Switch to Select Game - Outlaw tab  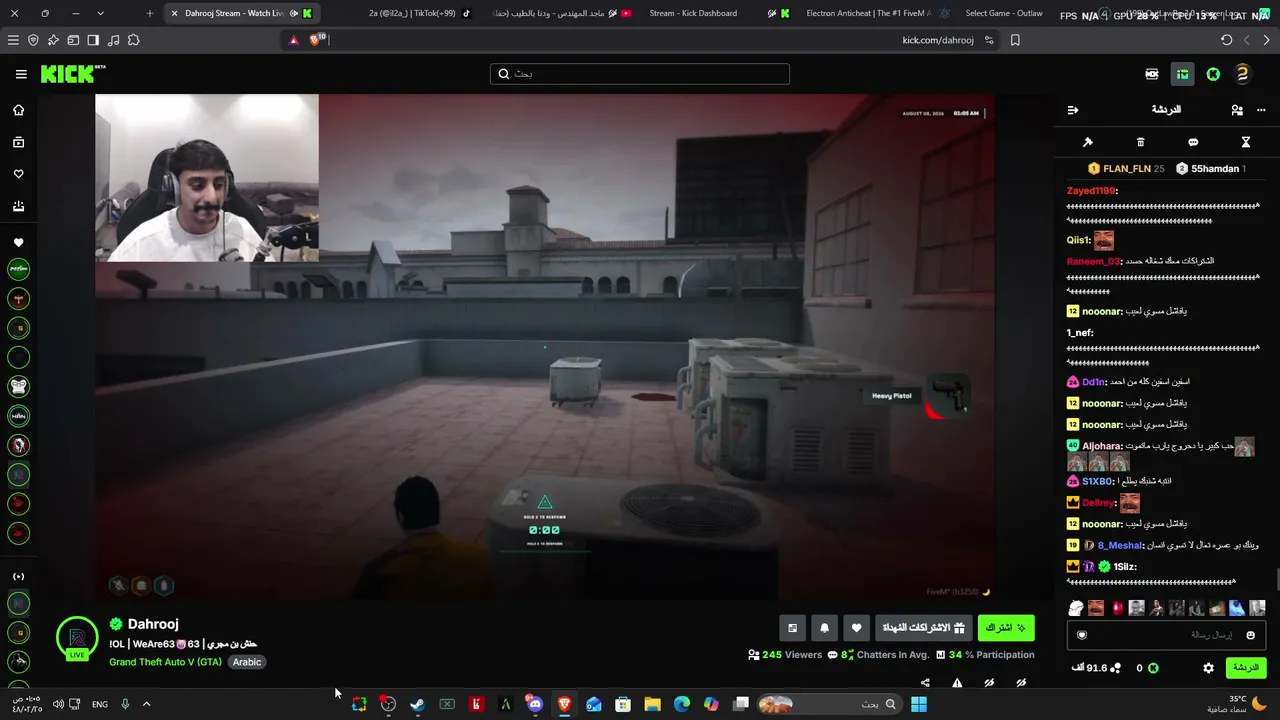click(x=1004, y=13)
